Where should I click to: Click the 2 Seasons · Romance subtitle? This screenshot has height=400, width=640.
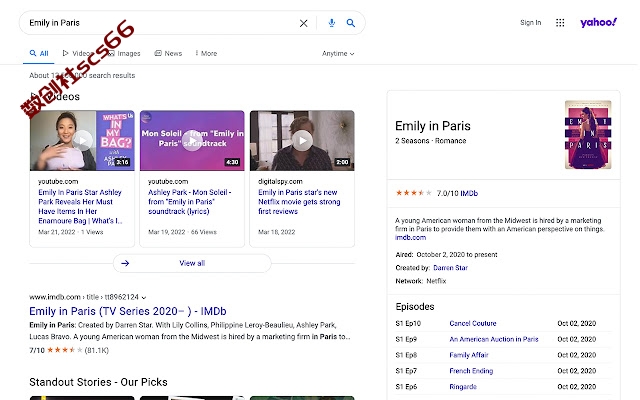[430, 141]
